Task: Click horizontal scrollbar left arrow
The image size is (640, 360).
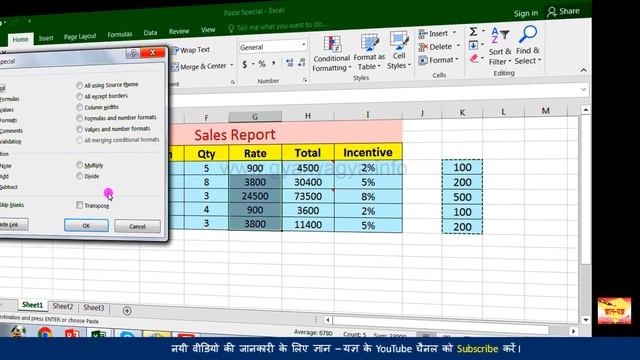Action: 328,320
